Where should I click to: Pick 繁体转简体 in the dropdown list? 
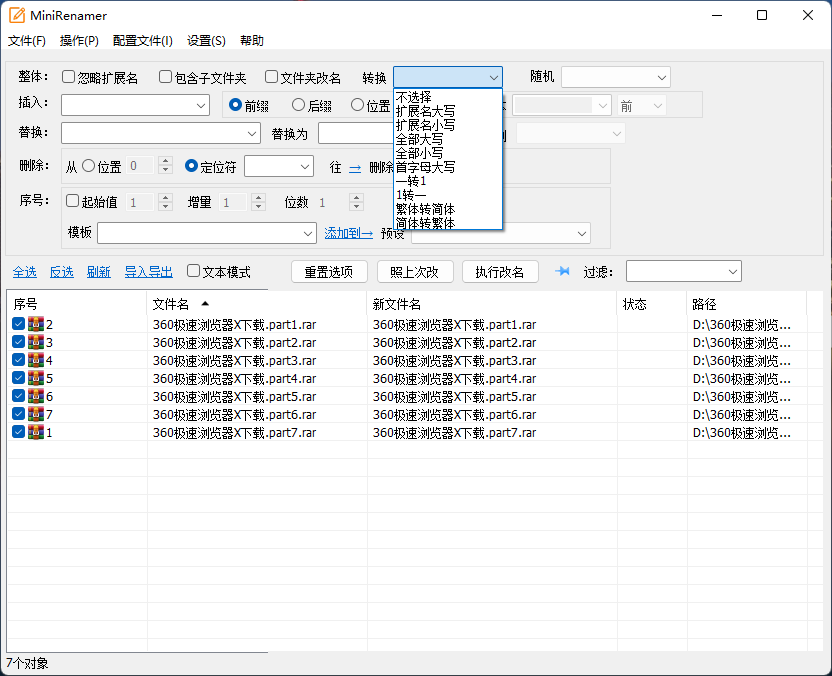coord(425,209)
